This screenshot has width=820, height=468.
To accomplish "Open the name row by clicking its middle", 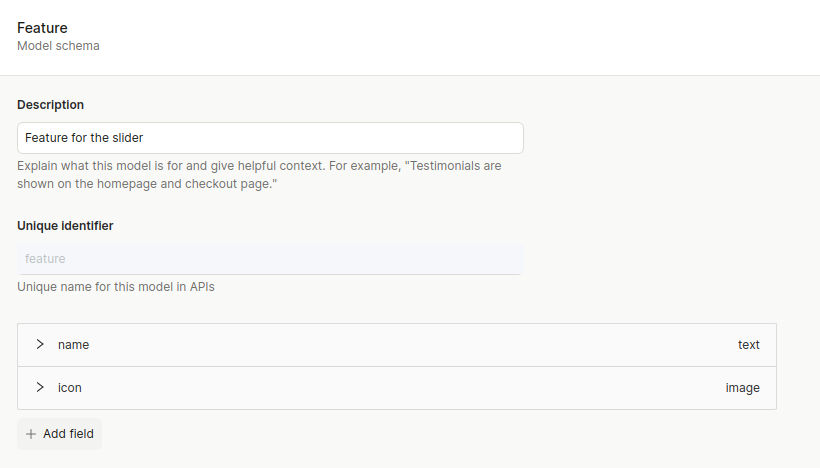I will [x=397, y=344].
